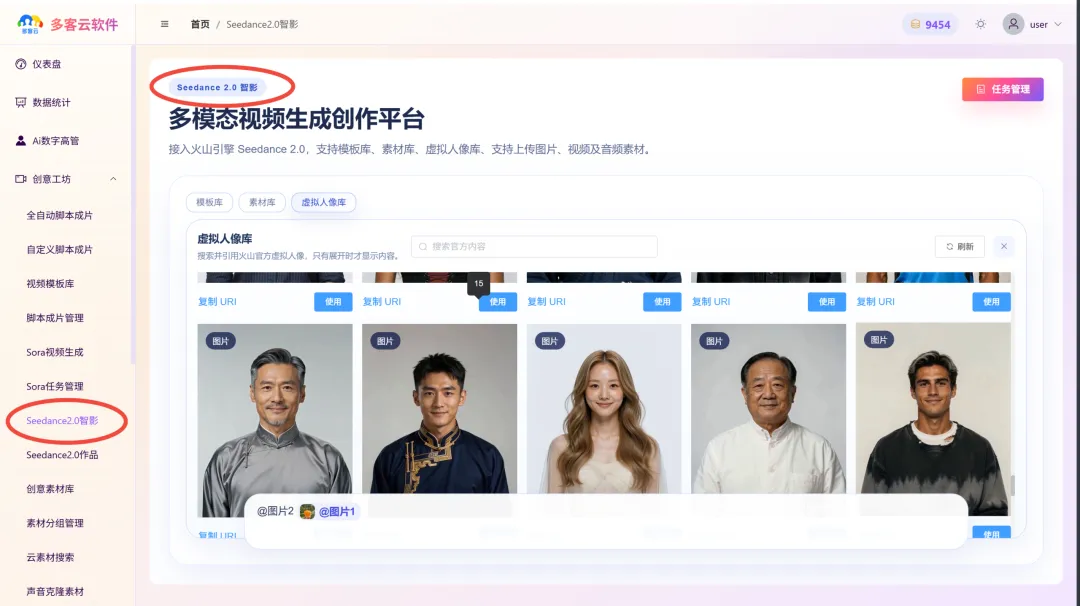Toggle the light/dark theme sun icon
Screen dimensions: 1080x606
[981, 24]
